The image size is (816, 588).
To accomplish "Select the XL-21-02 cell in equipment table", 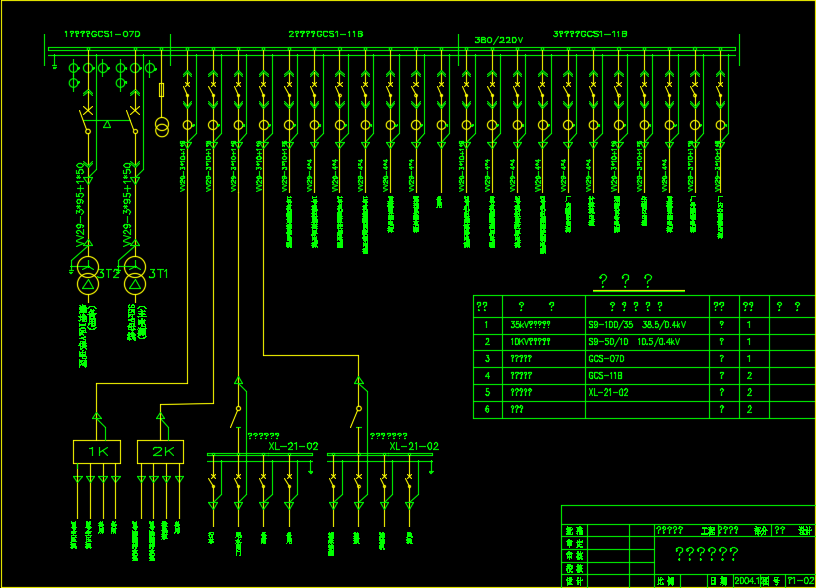I will coord(609,393).
